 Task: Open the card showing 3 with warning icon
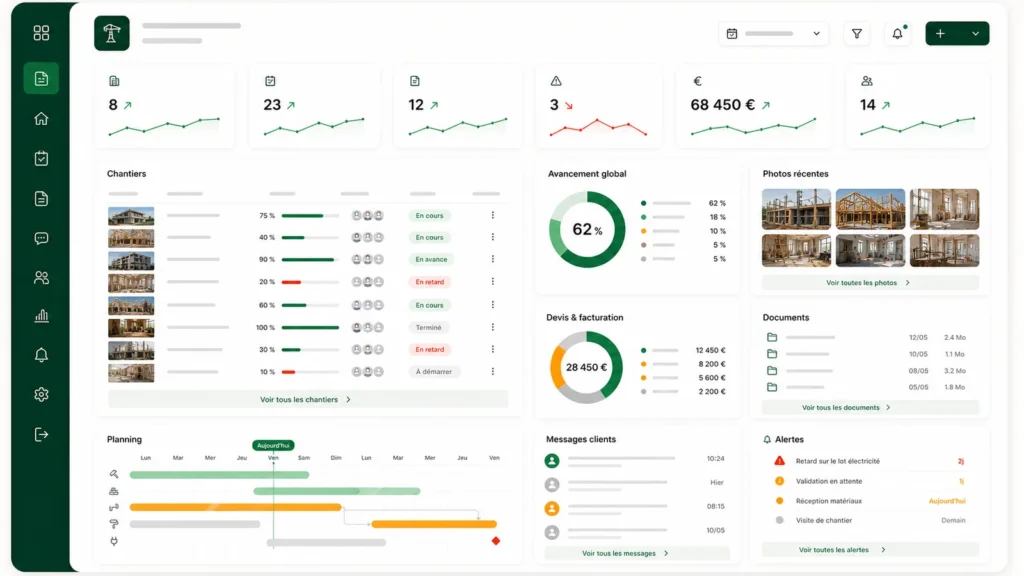(x=598, y=107)
